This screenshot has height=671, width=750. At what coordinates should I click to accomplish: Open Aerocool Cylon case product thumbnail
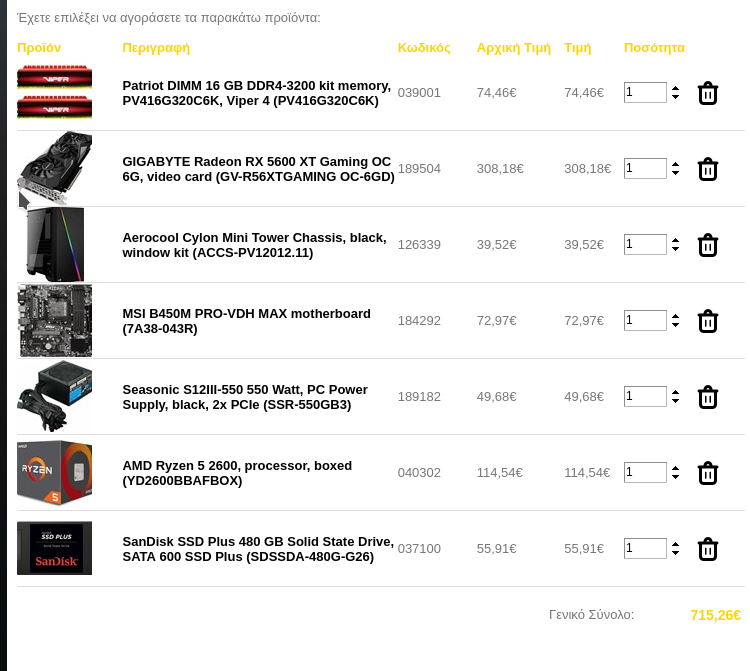coord(55,244)
